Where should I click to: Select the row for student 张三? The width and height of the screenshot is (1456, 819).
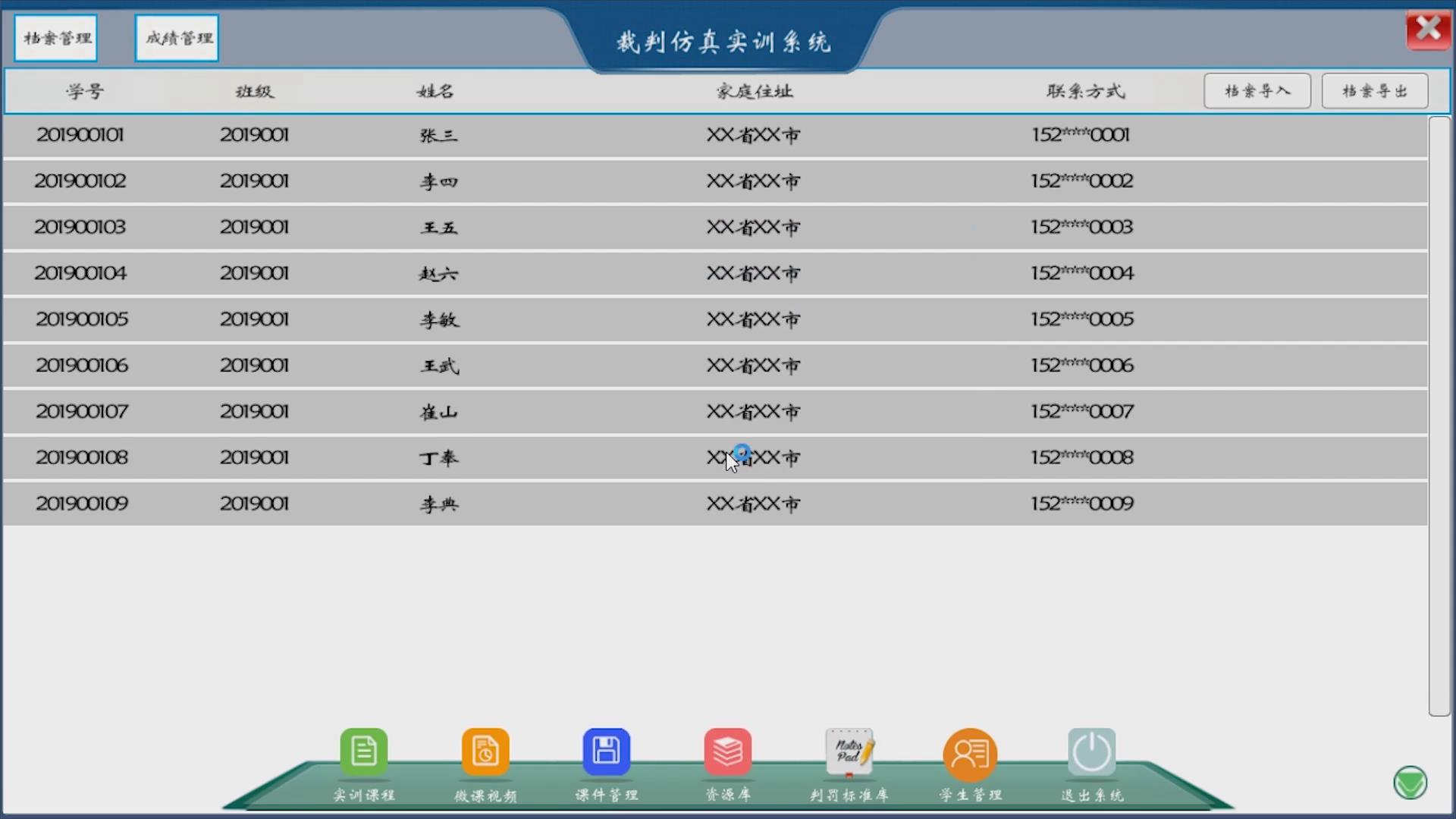(438, 136)
